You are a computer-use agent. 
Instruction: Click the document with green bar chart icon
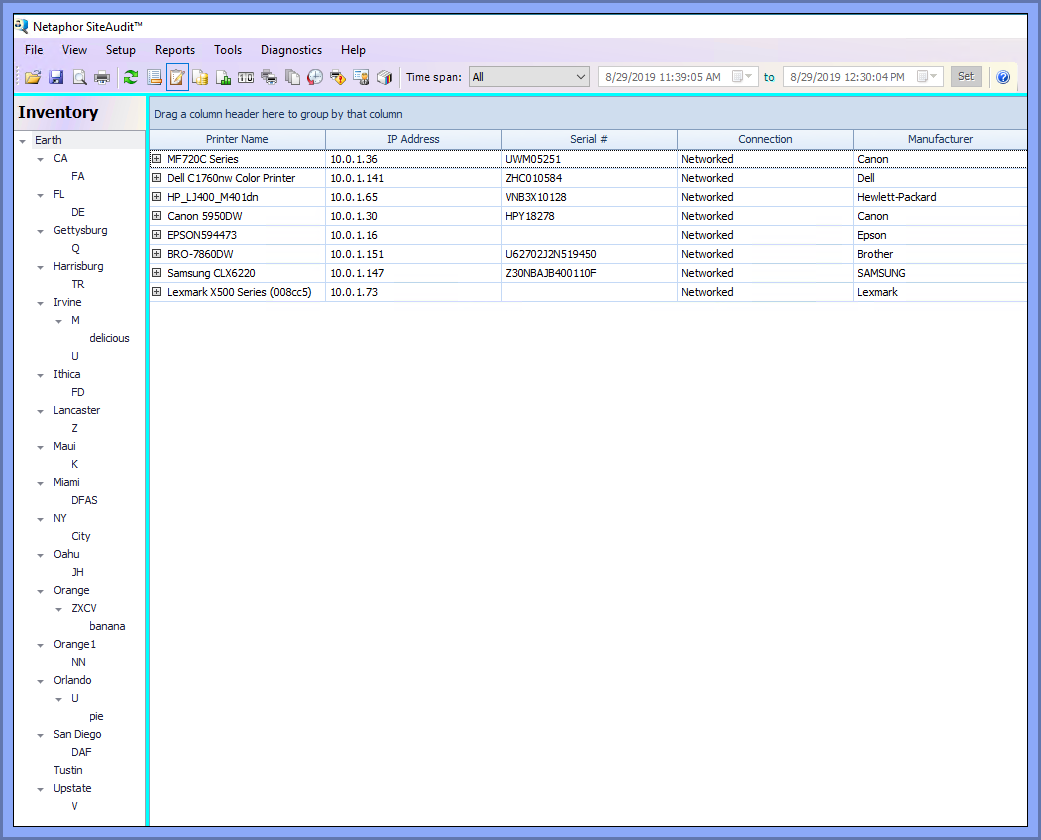point(223,77)
